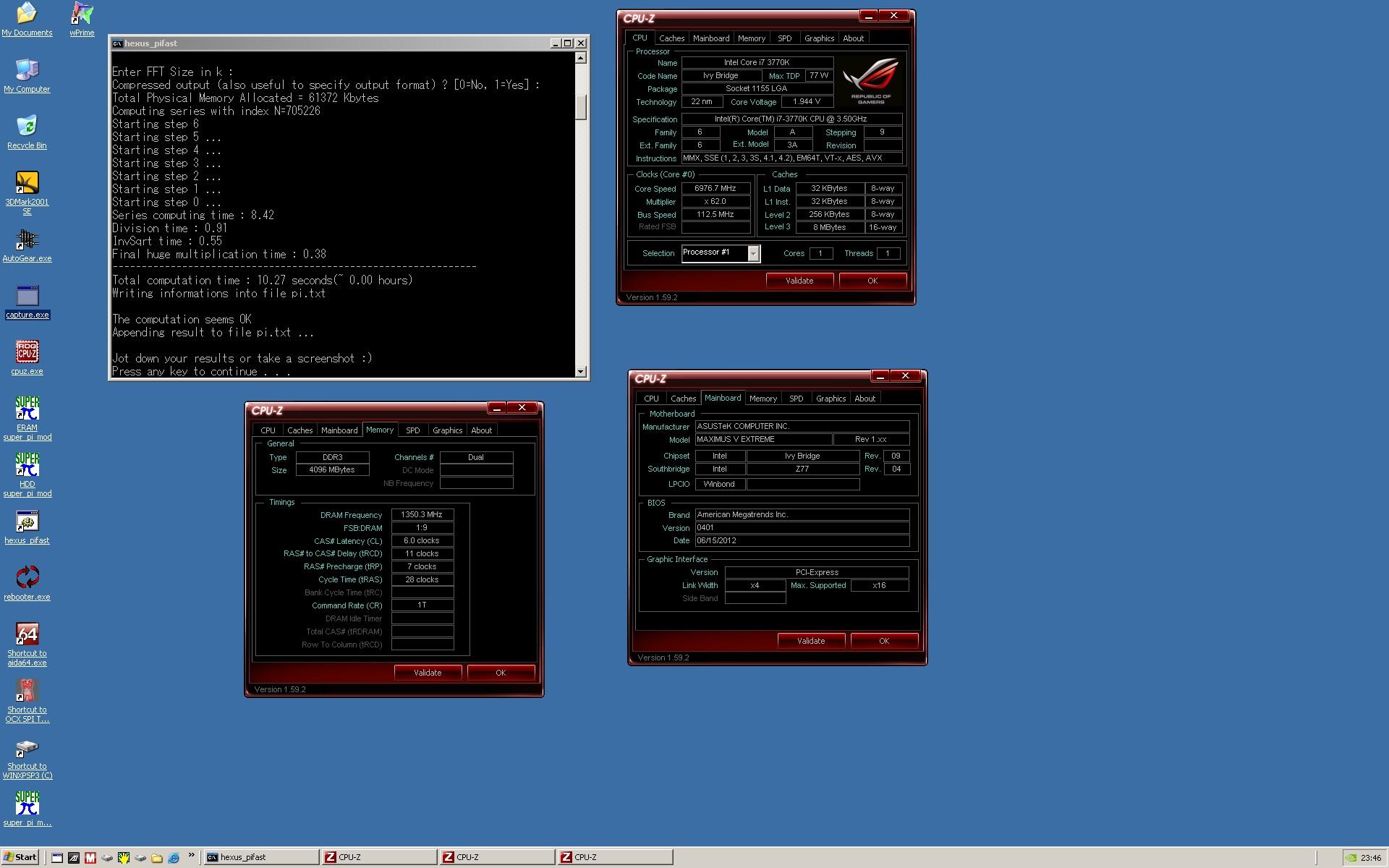Open Mainboard tab in the CPU-Z processor window
Screen dimensions: 1389x868
[711, 38]
